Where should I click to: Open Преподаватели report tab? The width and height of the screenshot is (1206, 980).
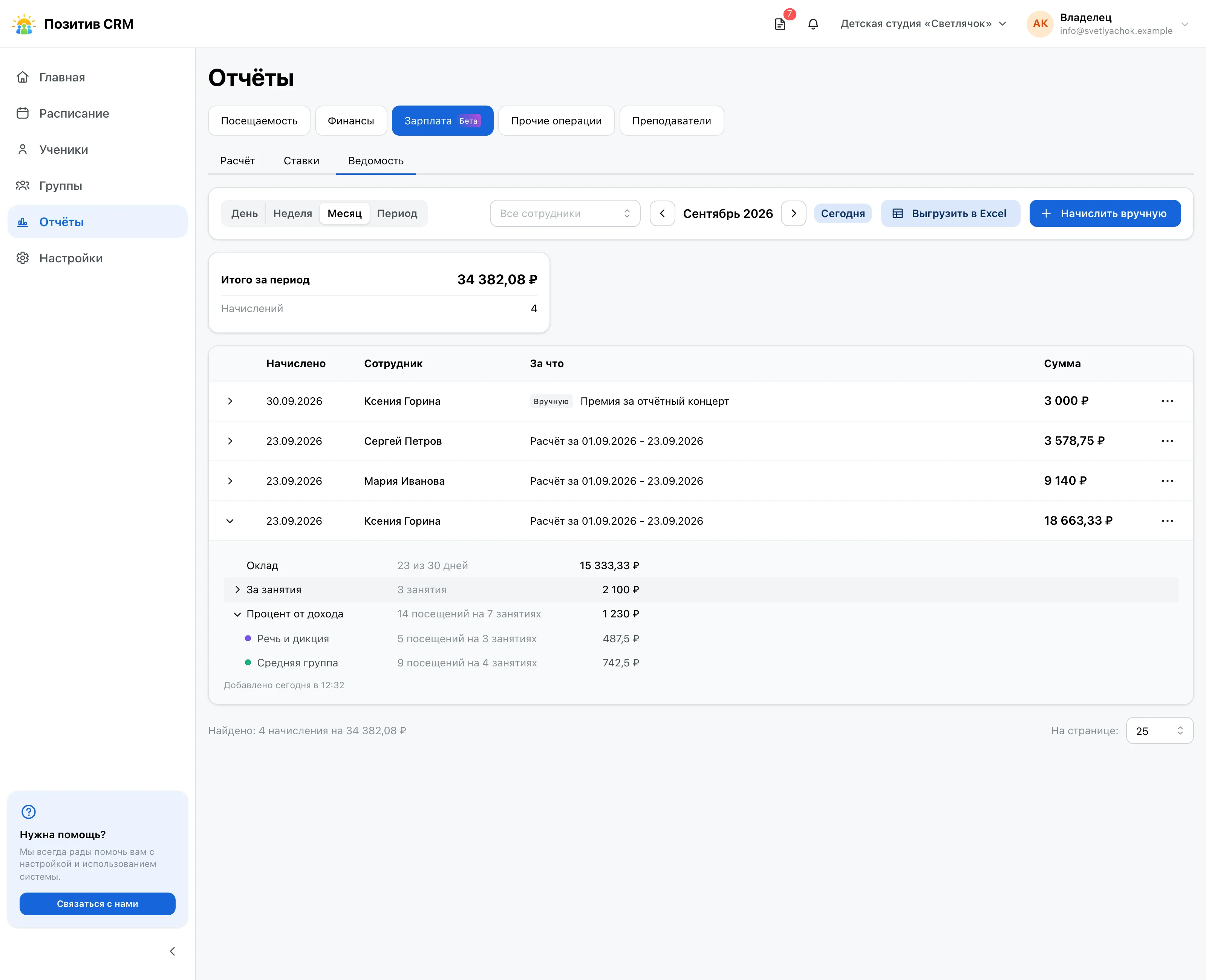pyautogui.click(x=672, y=121)
